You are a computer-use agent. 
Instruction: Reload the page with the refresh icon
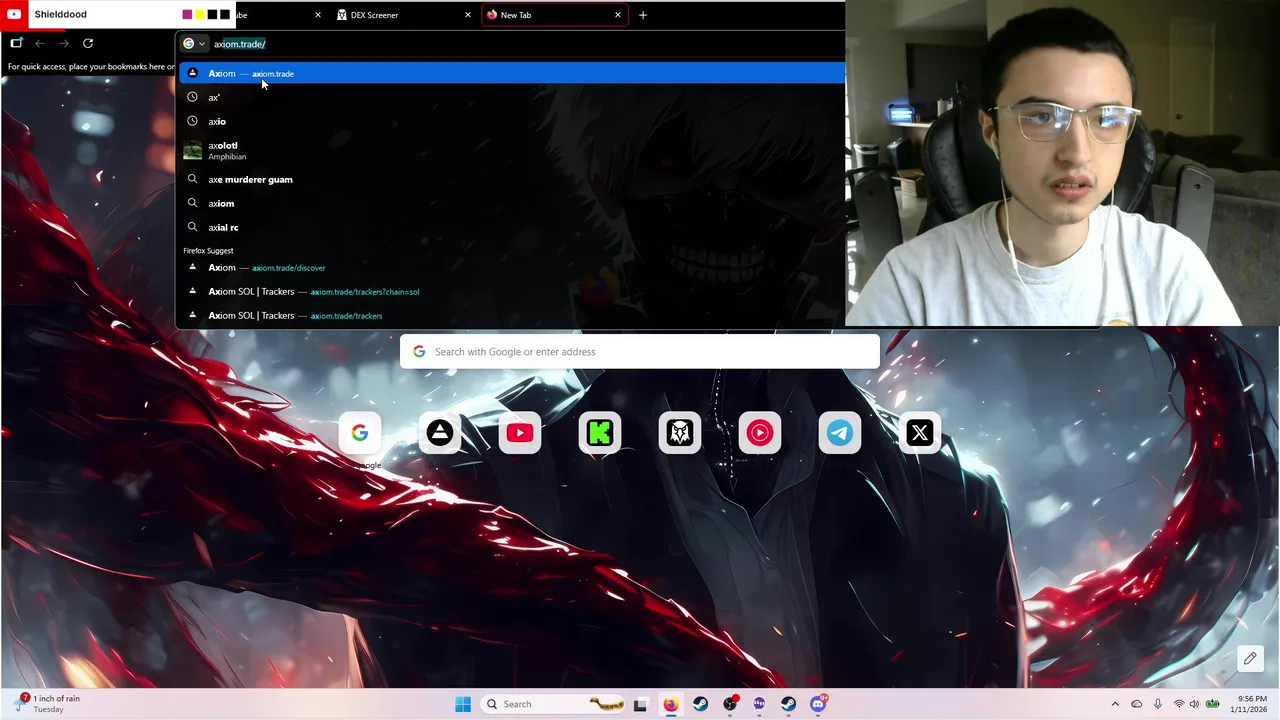[88, 43]
